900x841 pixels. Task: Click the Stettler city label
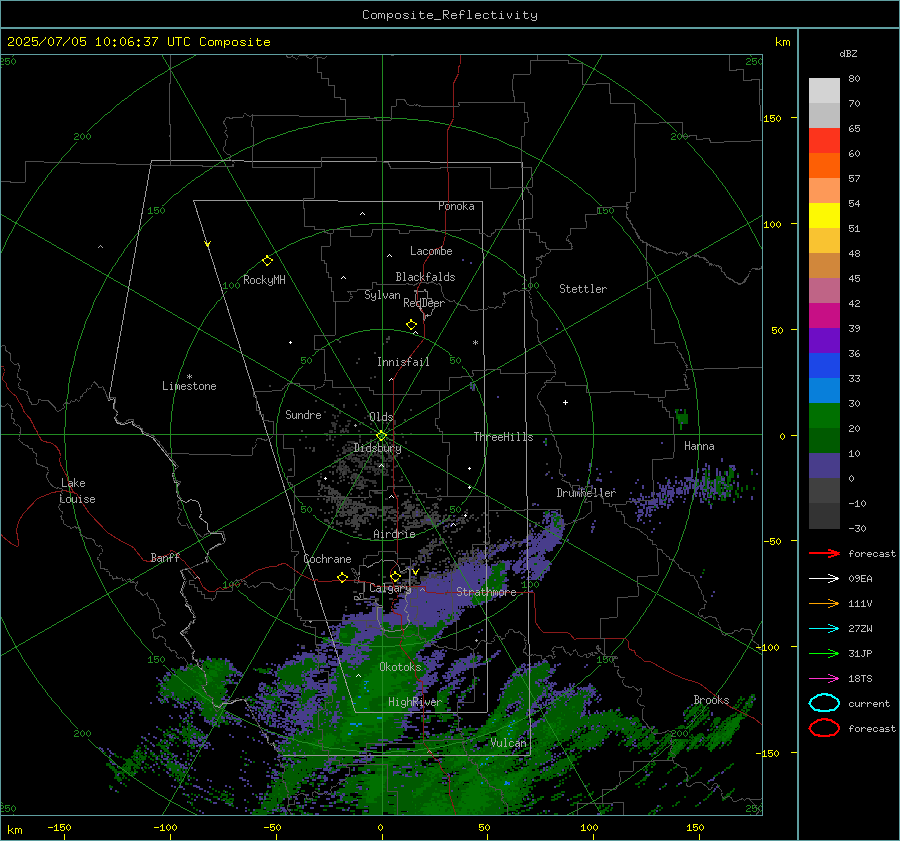(x=583, y=289)
